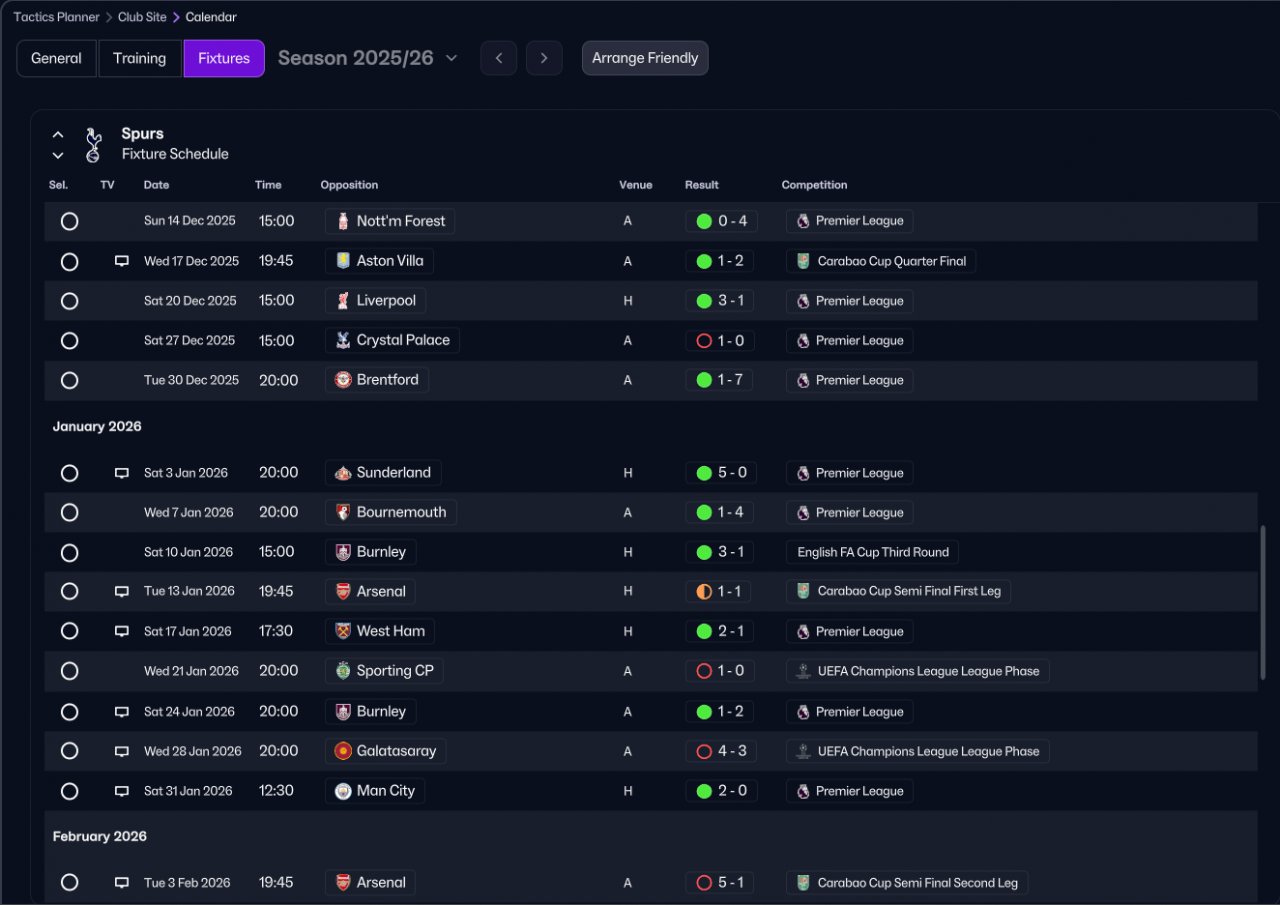Select the West Ham fixture radio button
1280x905 pixels.
(x=69, y=631)
